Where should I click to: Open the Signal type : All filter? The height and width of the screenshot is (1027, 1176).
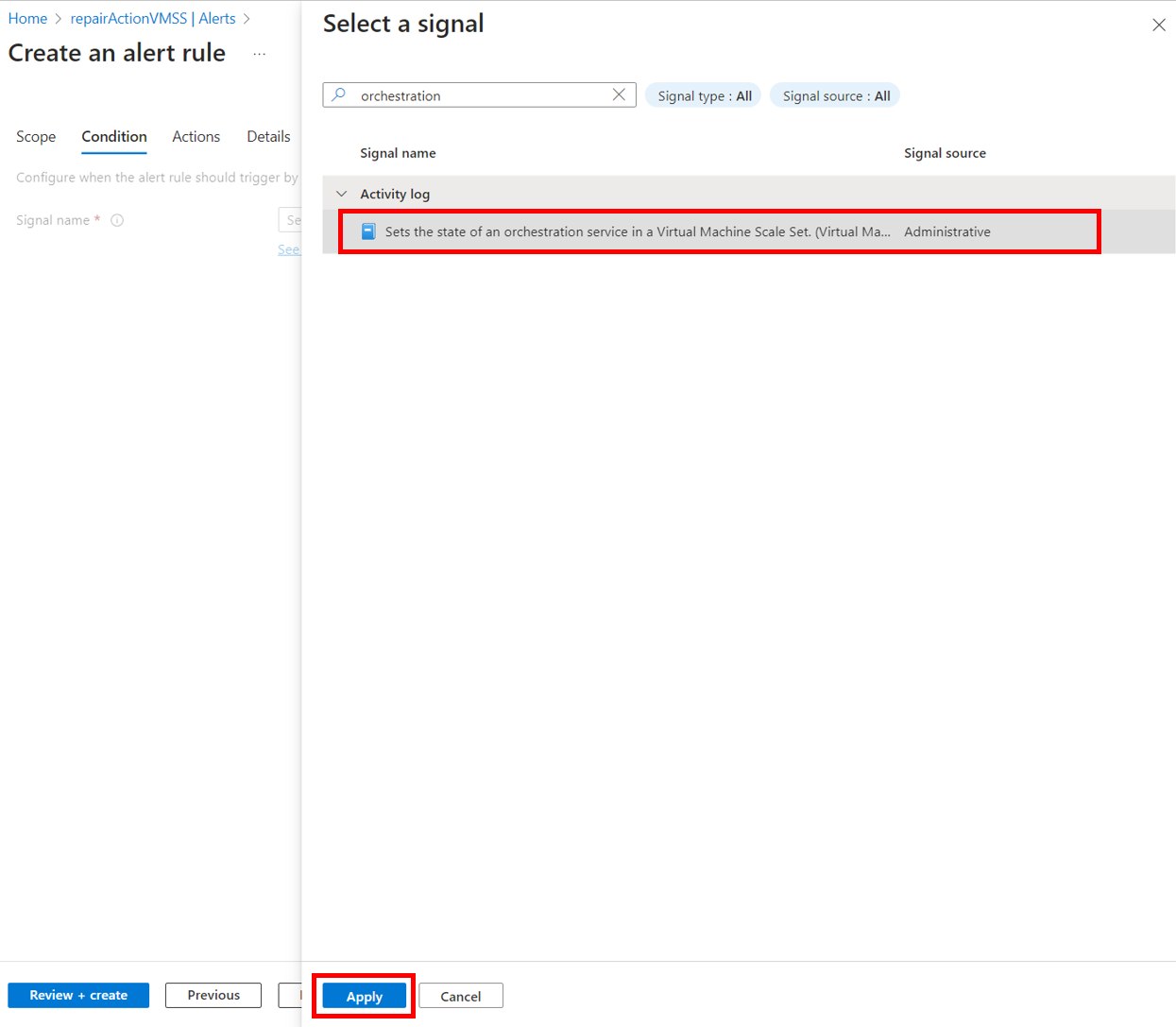click(703, 94)
